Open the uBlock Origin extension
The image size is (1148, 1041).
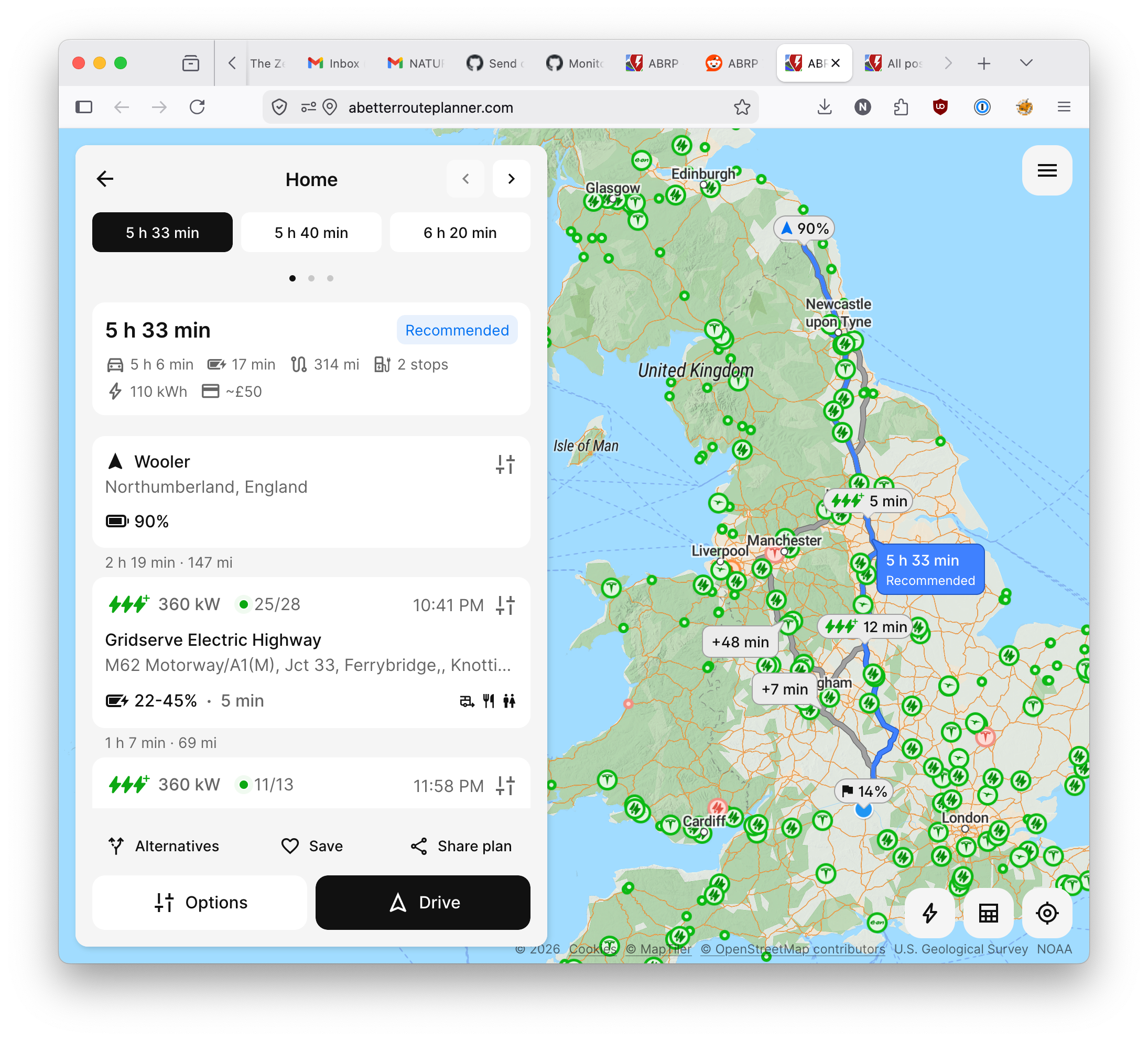pos(939,107)
